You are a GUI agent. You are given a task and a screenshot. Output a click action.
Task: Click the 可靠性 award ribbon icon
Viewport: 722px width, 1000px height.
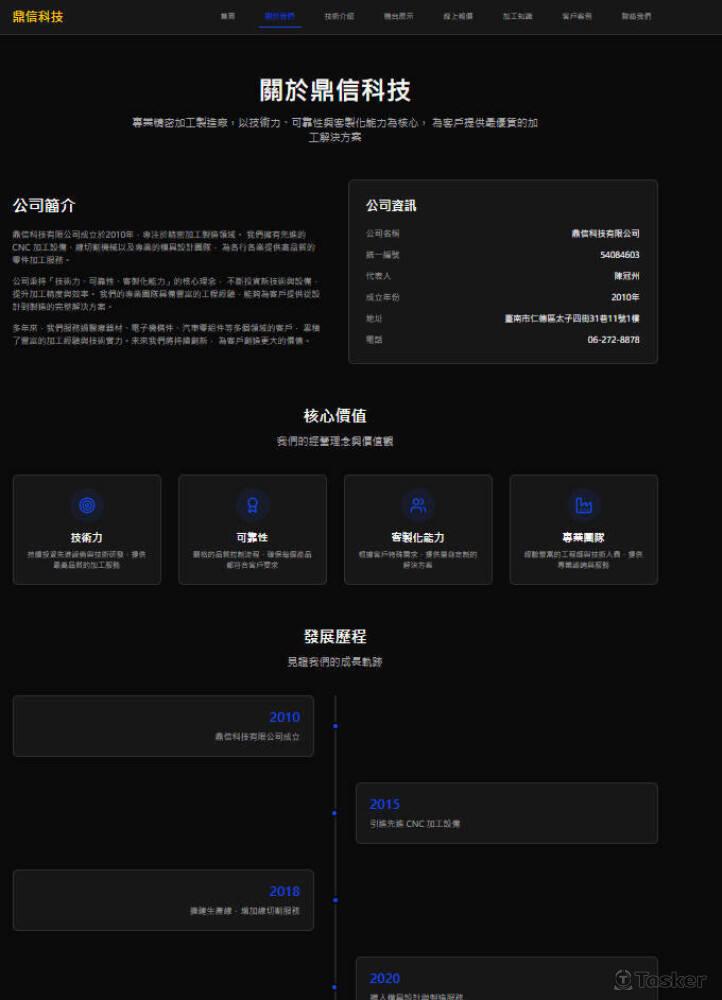point(252,505)
